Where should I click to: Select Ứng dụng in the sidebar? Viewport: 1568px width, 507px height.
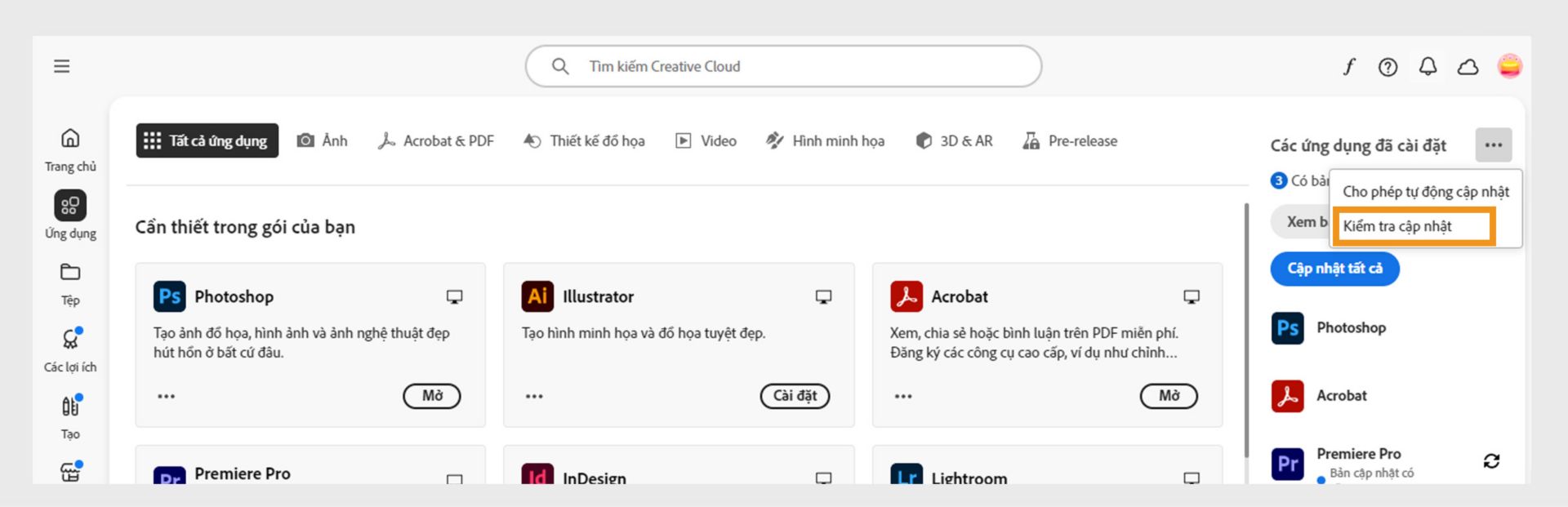[70, 216]
